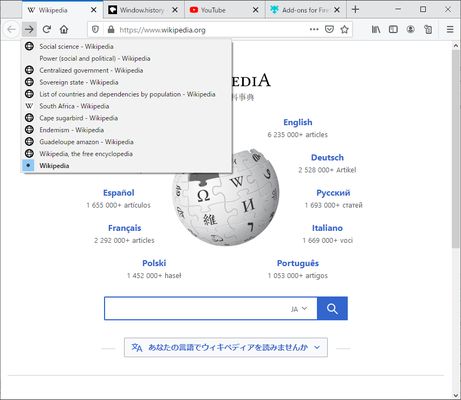Screen dimensions: 461x400
Task: Expand the JA search language dropdown
Action: [299, 309]
